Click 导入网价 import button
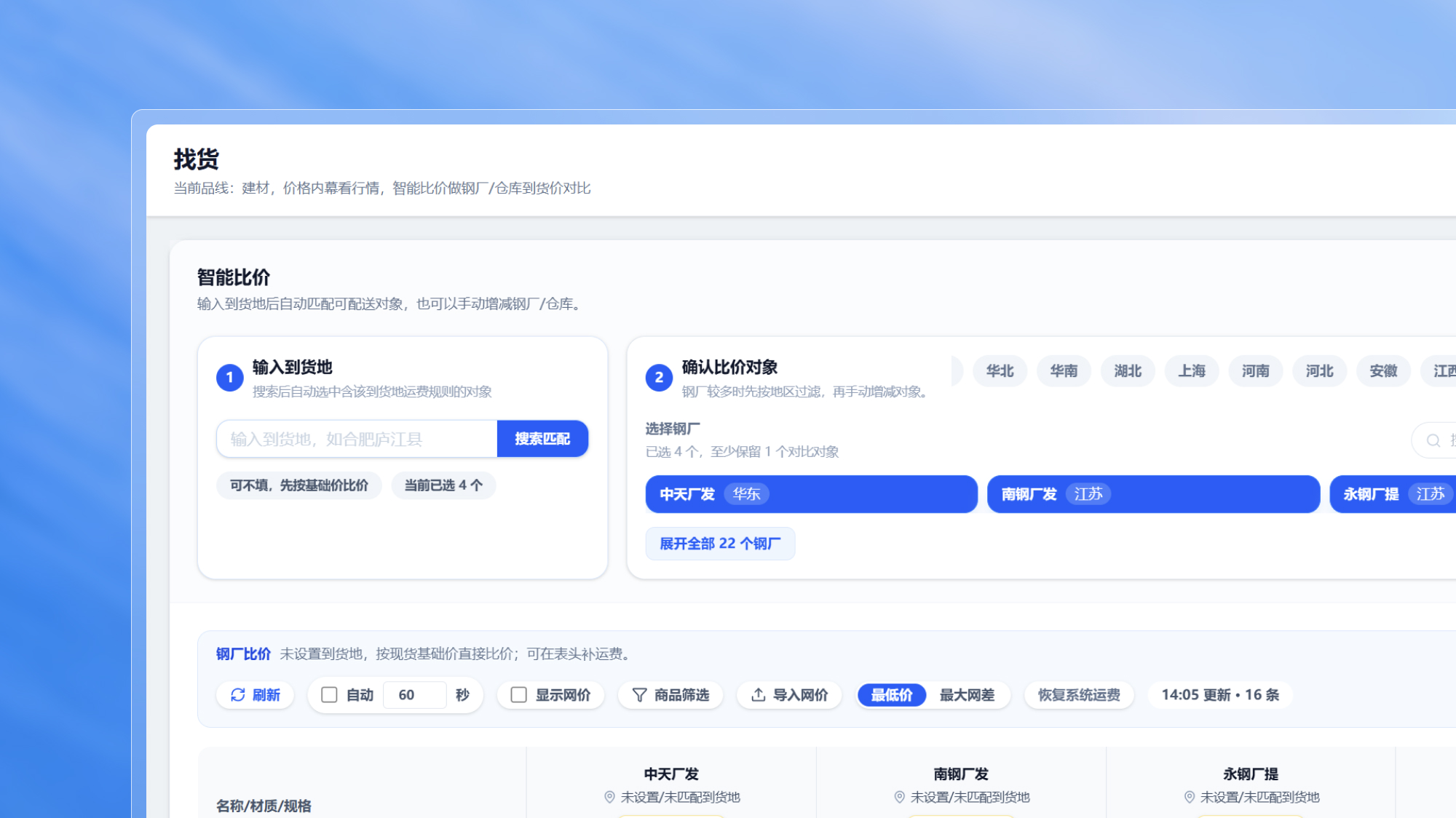This screenshot has height=818, width=1456. [789, 695]
